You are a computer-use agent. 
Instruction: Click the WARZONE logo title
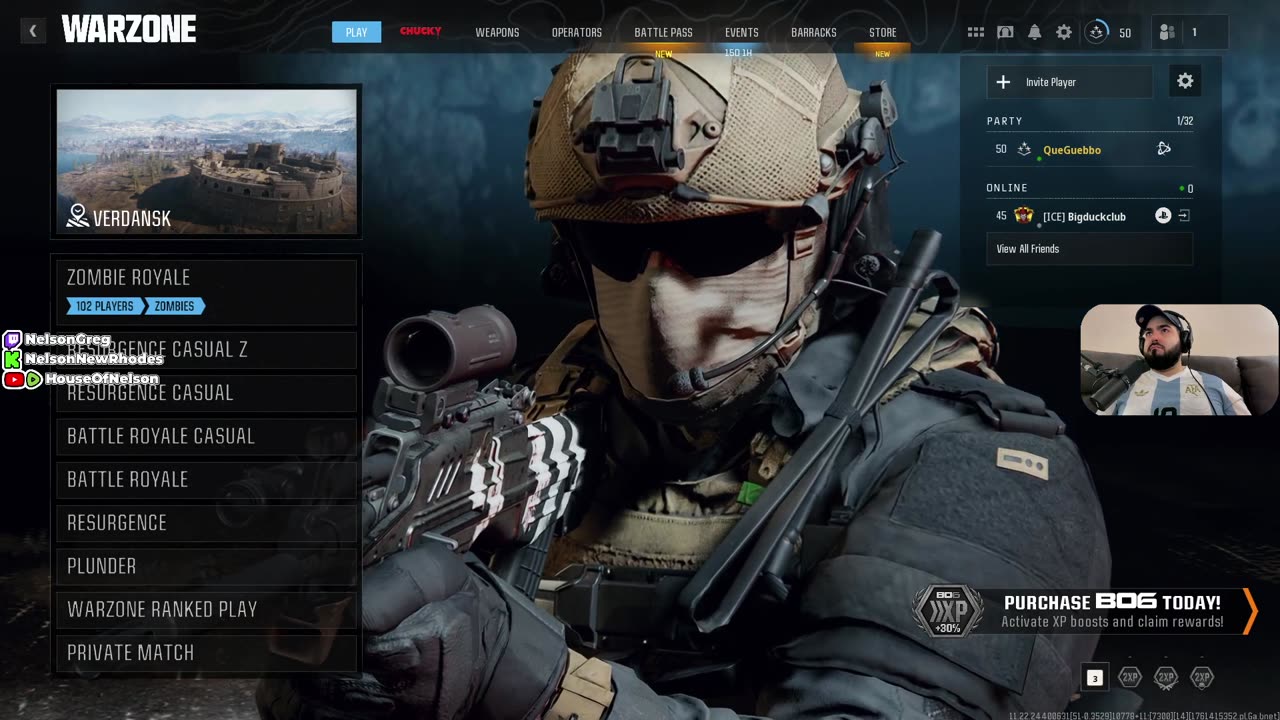pyautogui.click(x=129, y=30)
